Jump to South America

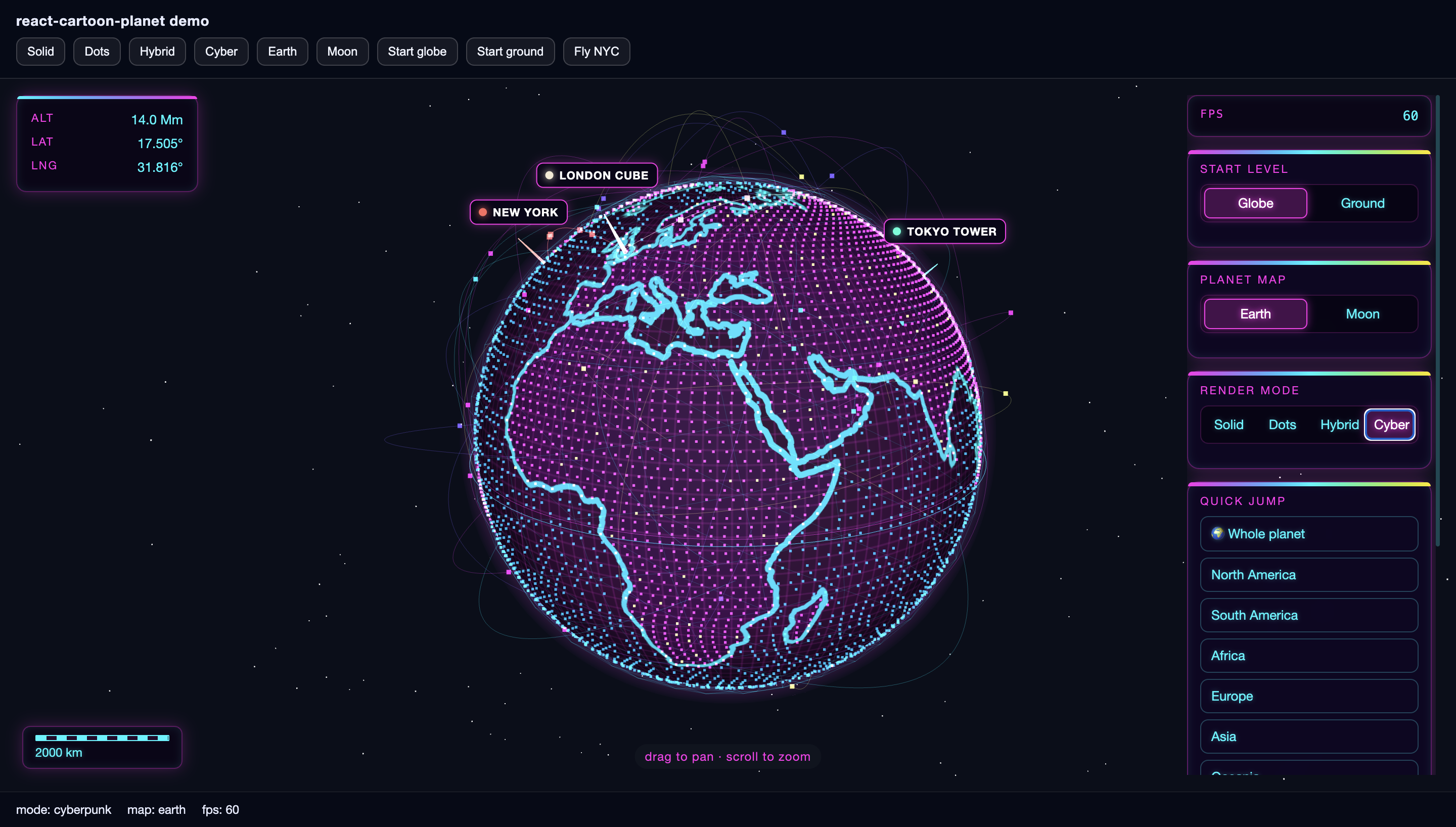coord(1309,615)
